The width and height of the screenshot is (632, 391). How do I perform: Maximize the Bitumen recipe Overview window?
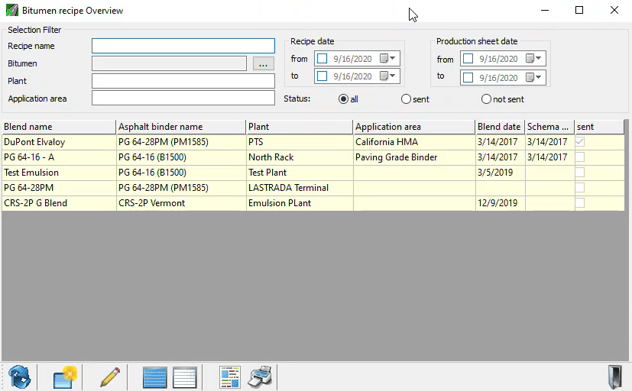pyautogui.click(x=579, y=10)
